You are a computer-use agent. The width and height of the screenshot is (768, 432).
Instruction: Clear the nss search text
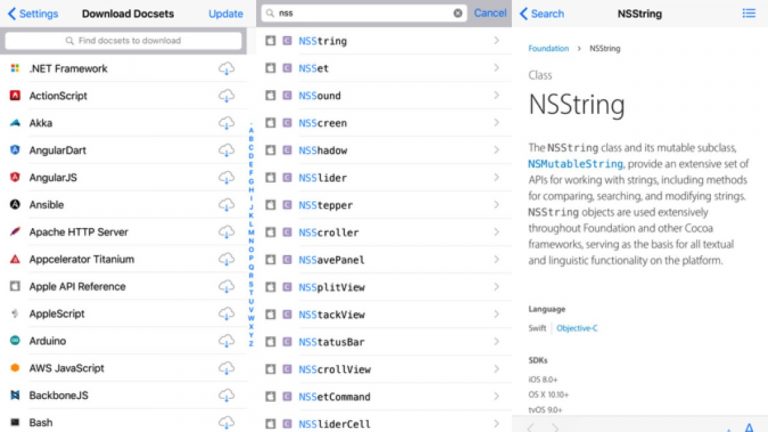pyautogui.click(x=457, y=13)
